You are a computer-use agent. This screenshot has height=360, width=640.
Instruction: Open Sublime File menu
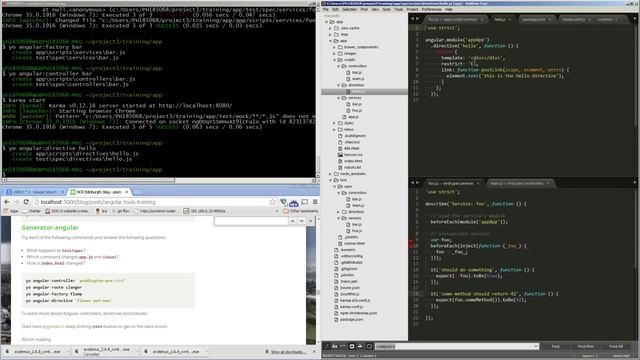tap(326, 9)
